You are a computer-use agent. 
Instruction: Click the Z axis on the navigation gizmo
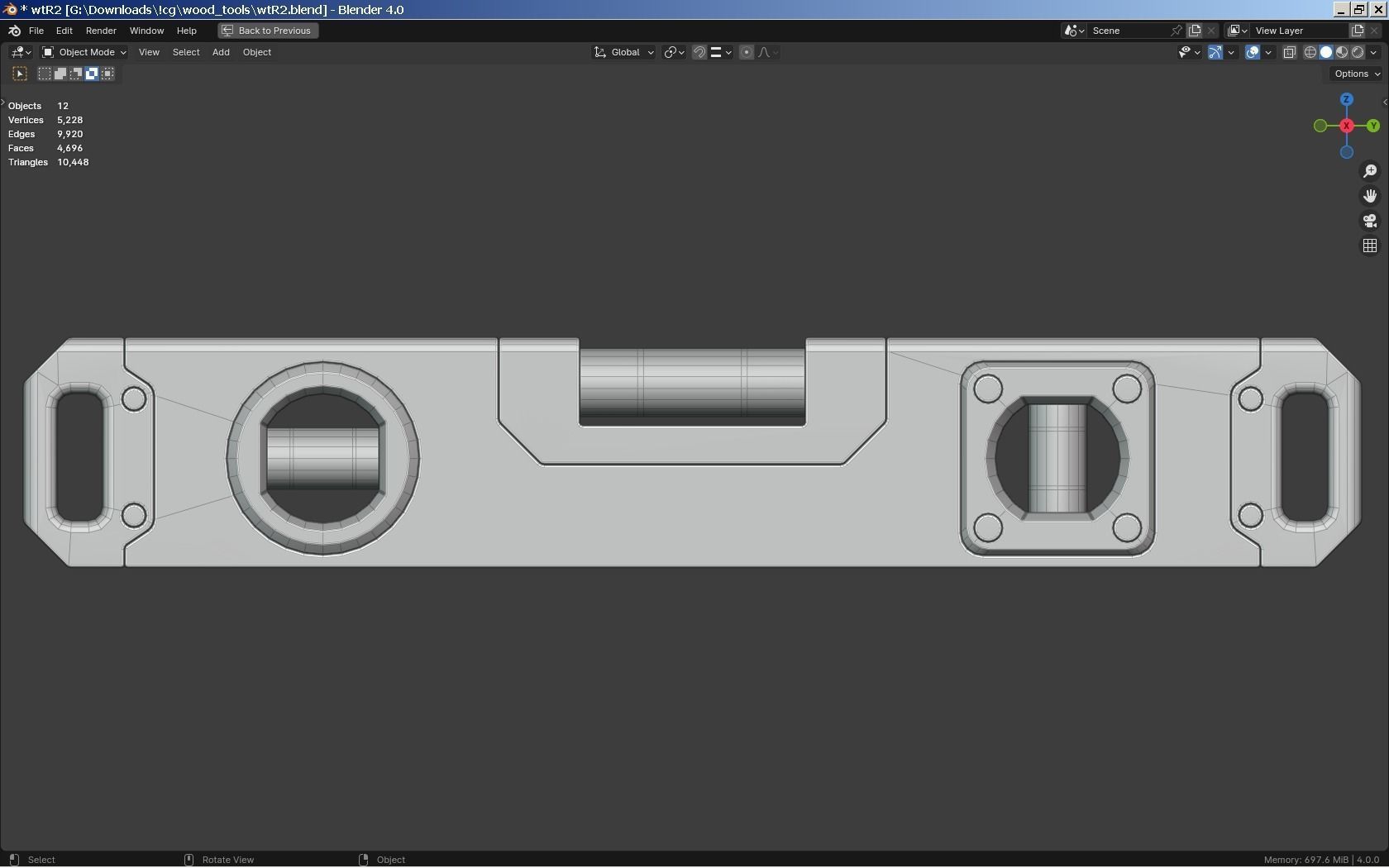[x=1347, y=99]
